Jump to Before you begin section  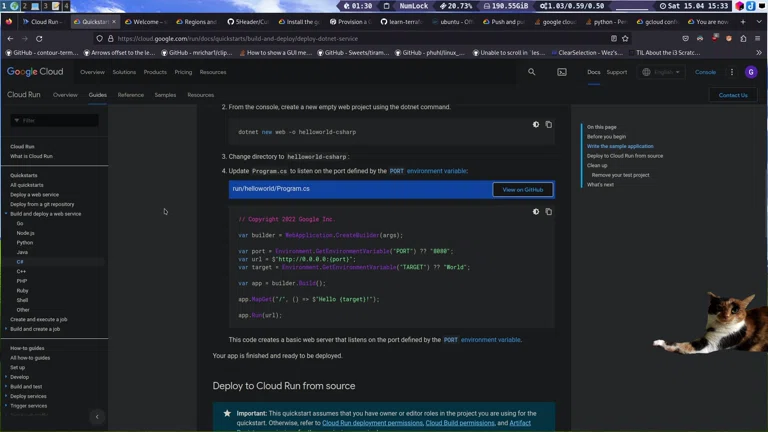click(606, 137)
